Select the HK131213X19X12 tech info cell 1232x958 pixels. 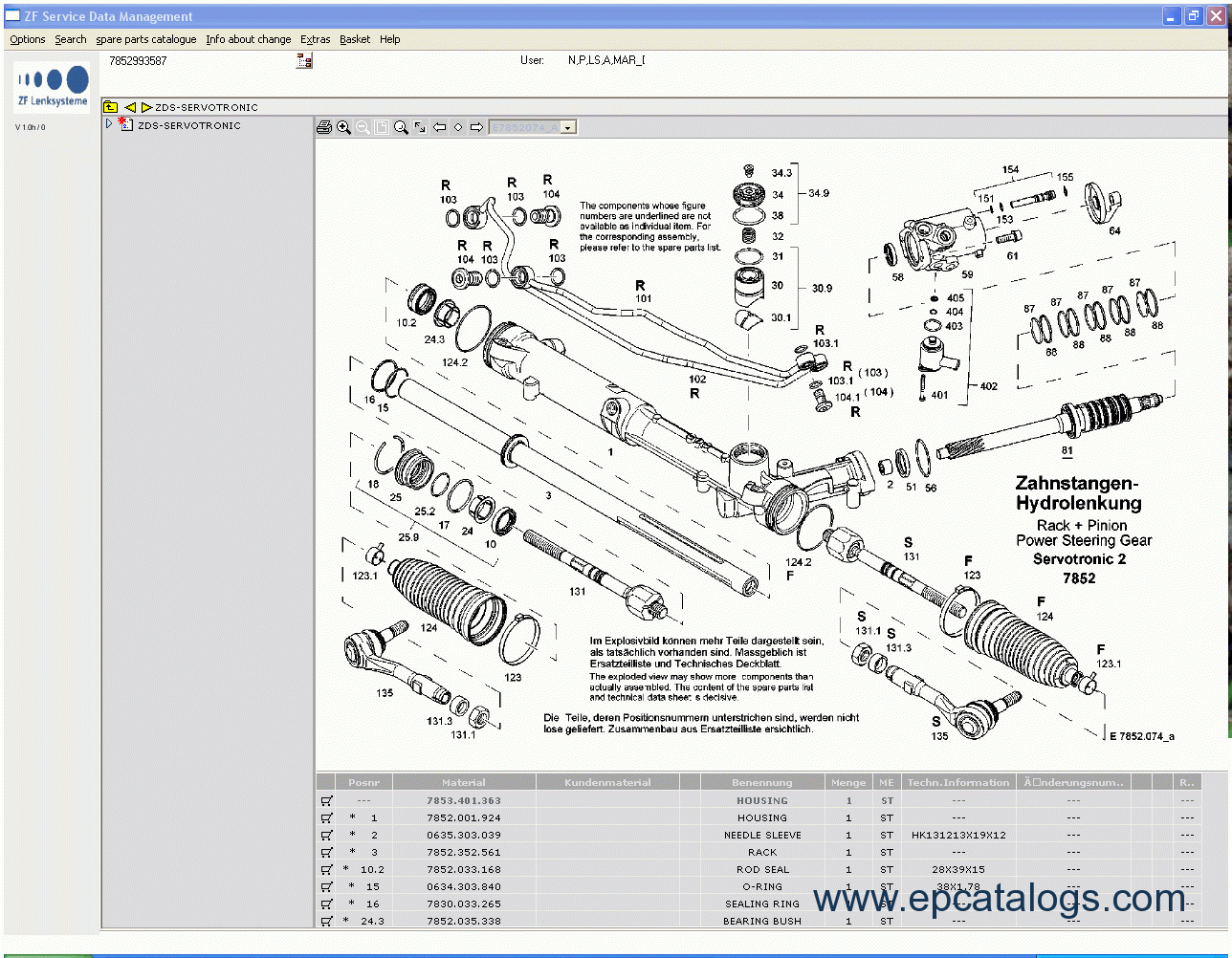pyautogui.click(x=958, y=835)
